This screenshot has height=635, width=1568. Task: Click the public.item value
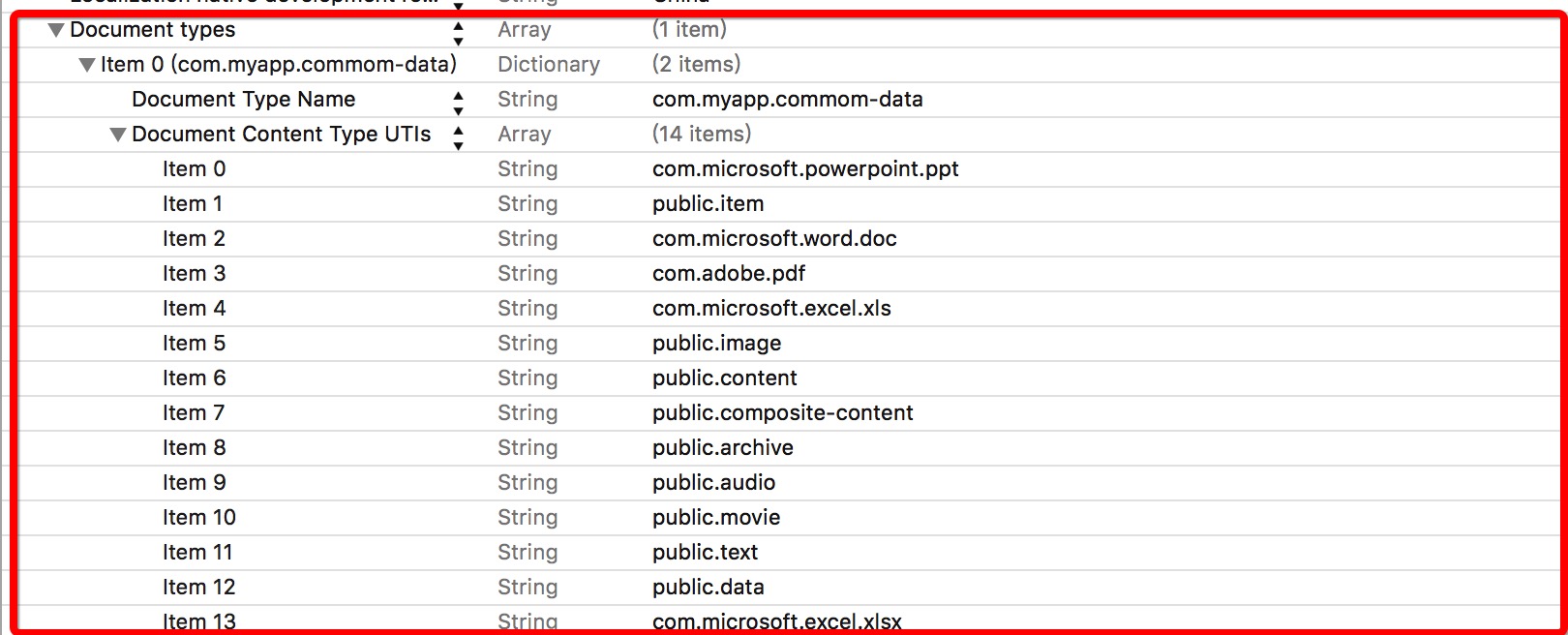coord(708,204)
